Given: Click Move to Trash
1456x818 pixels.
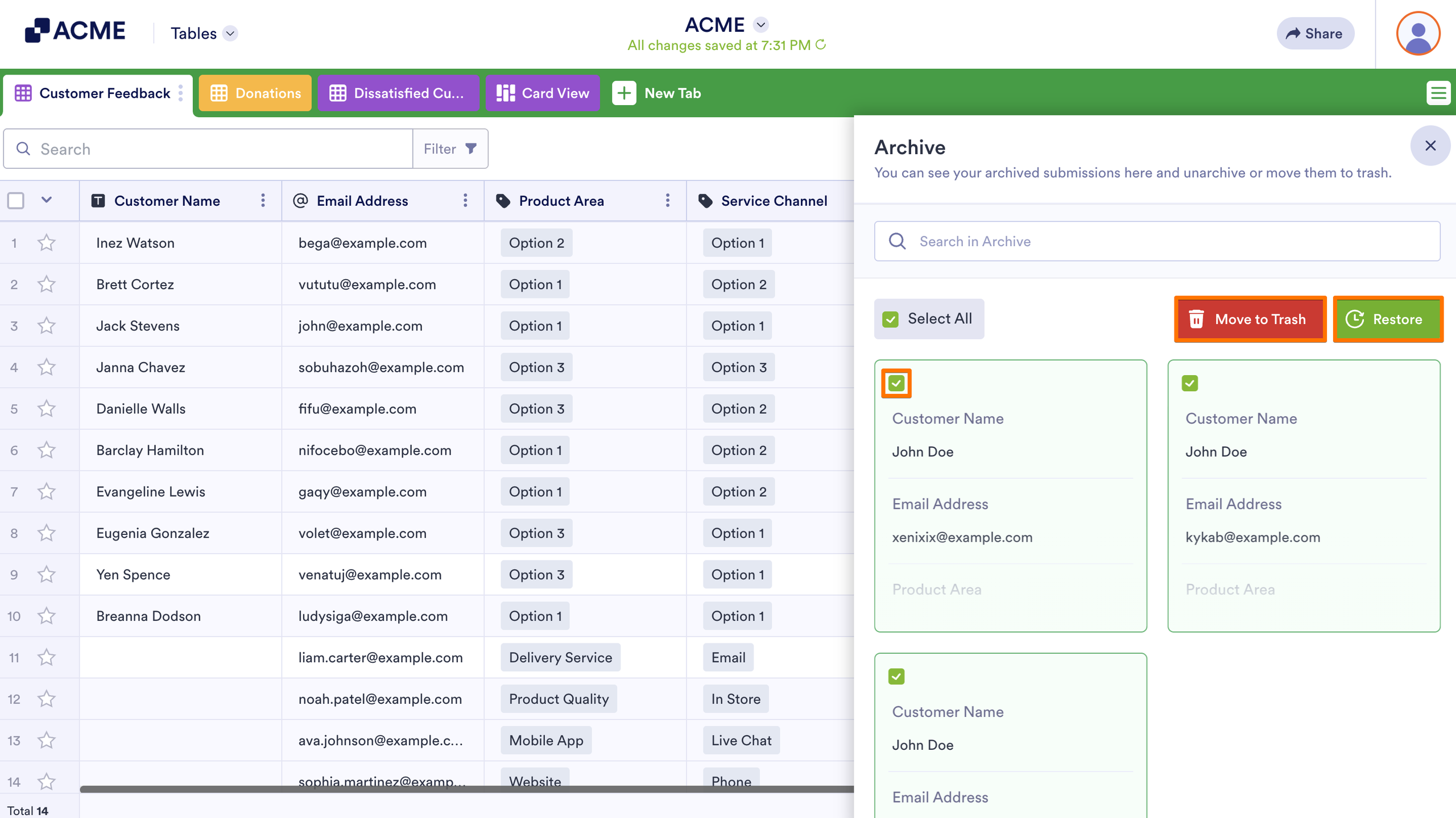Looking at the screenshot, I should 1250,319.
